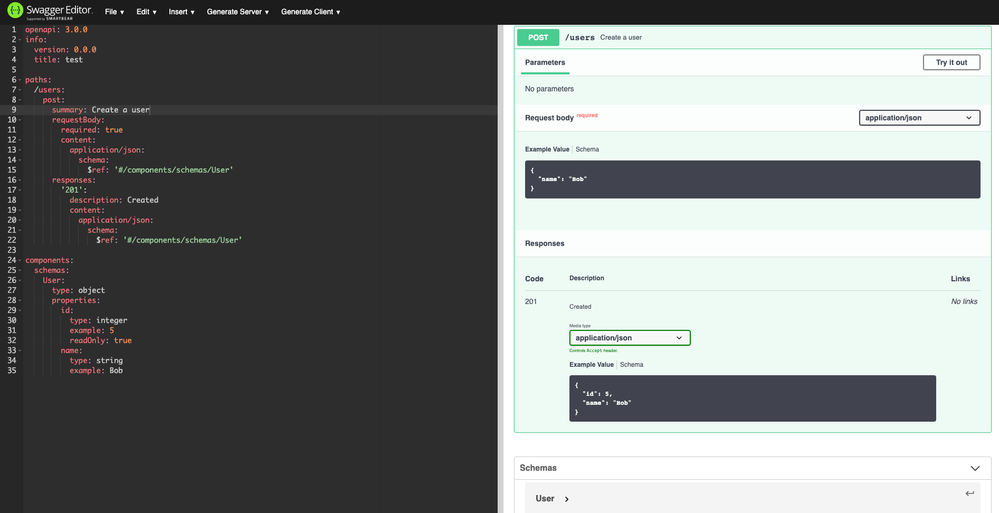Place cursor on line 9 summary text
The height and width of the screenshot is (513, 999).
click(120, 110)
